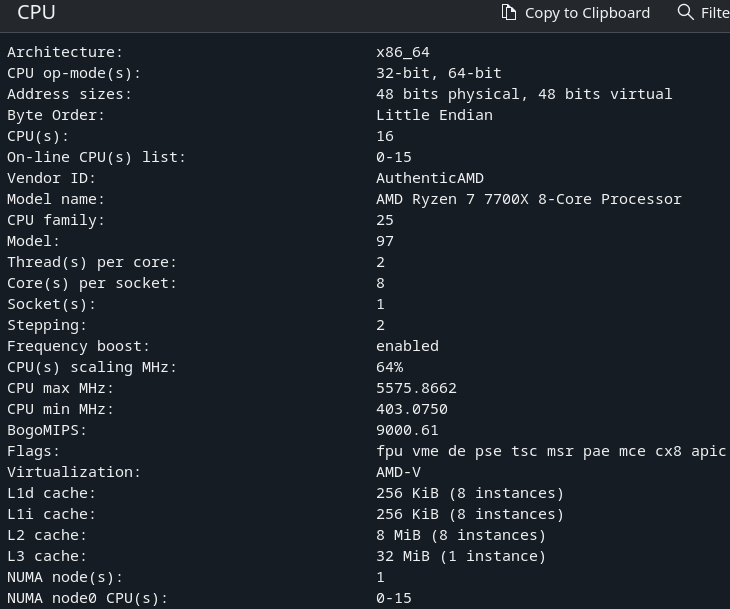
Task: Click the Filter label text
Action: [715, 13]
